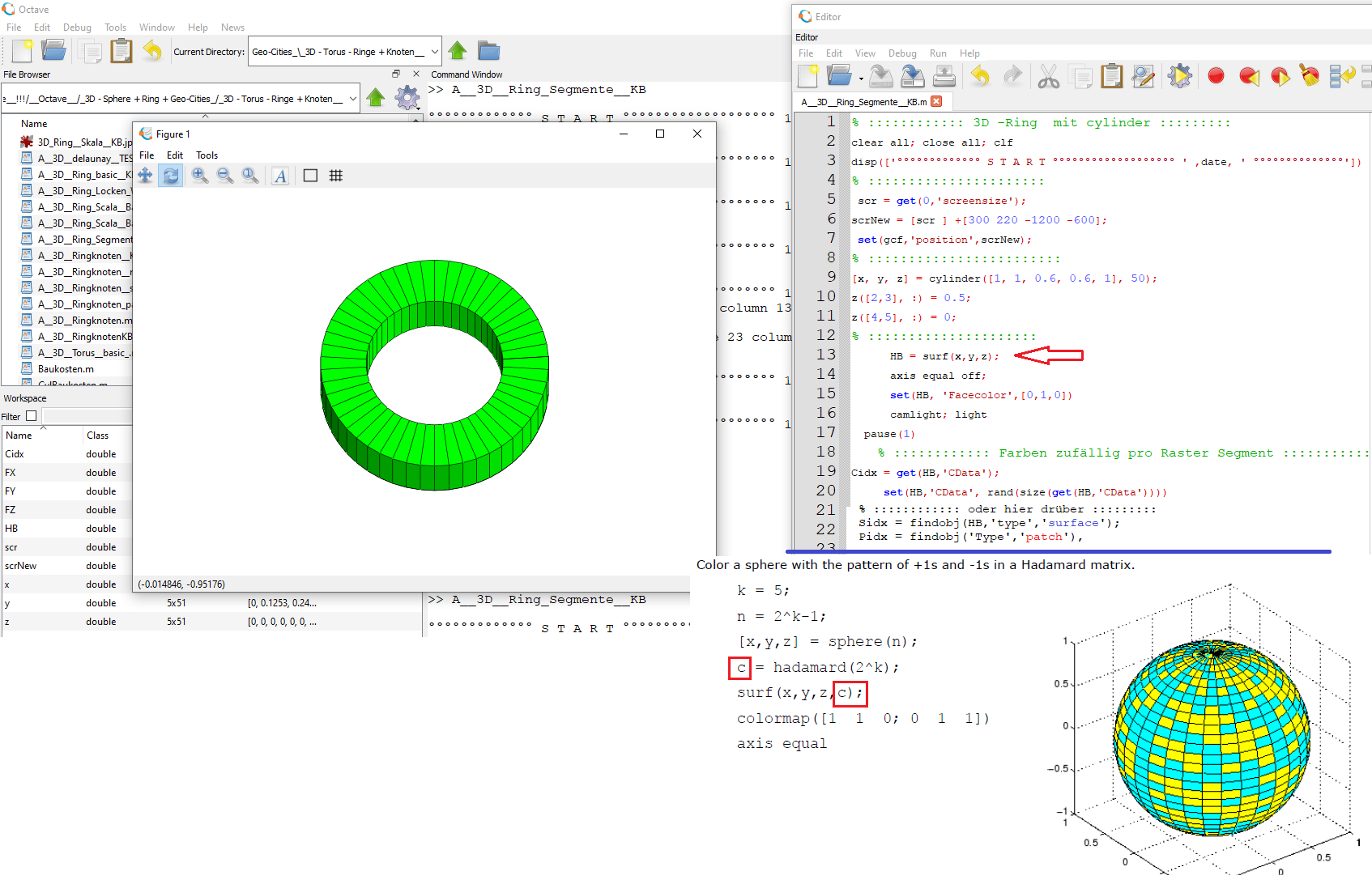Toggle the axes box icon in Figure toolbar

pyautogui.click(x=310, y=176)
